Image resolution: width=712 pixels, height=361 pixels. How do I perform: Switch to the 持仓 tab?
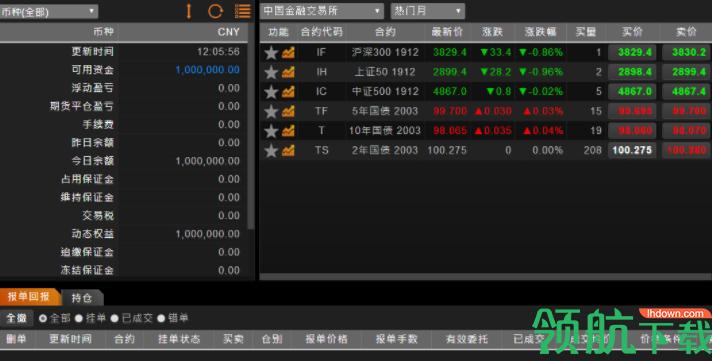click(82, 298)
